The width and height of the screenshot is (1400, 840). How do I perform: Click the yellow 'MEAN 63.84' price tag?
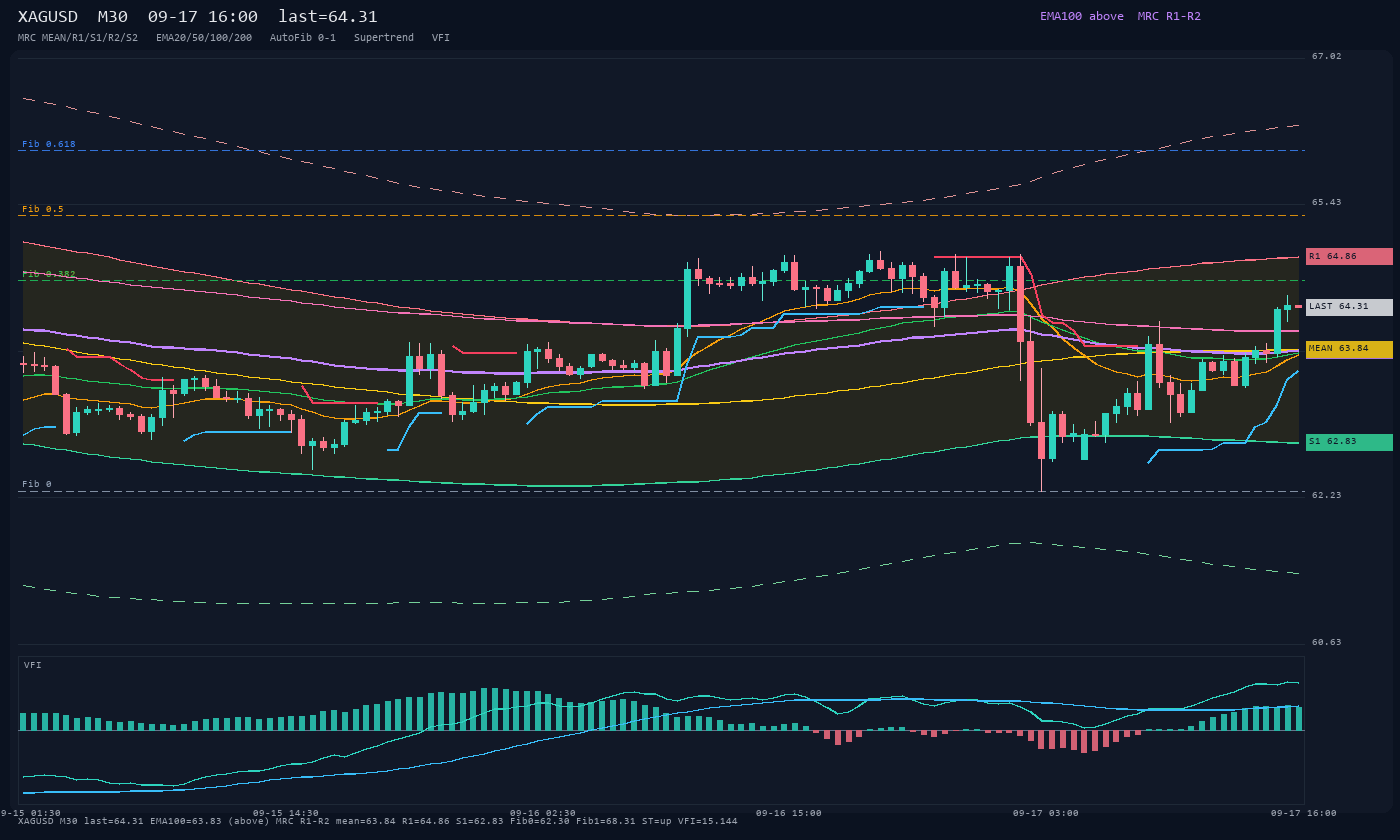point(1349,349)
